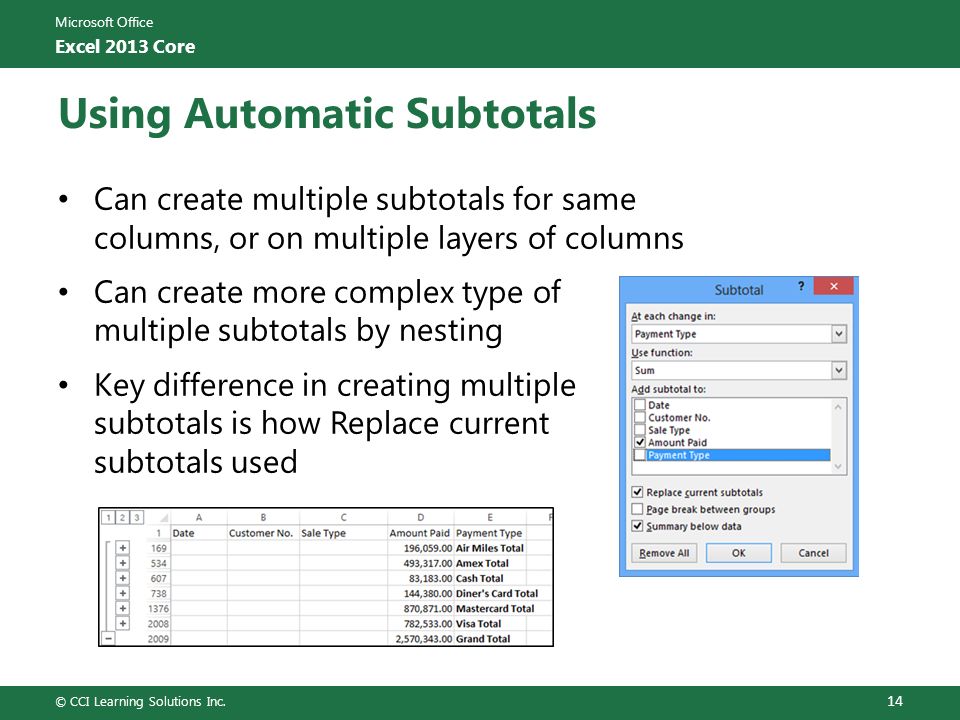
Task: Select outline level 1 button
Action: 108,517
